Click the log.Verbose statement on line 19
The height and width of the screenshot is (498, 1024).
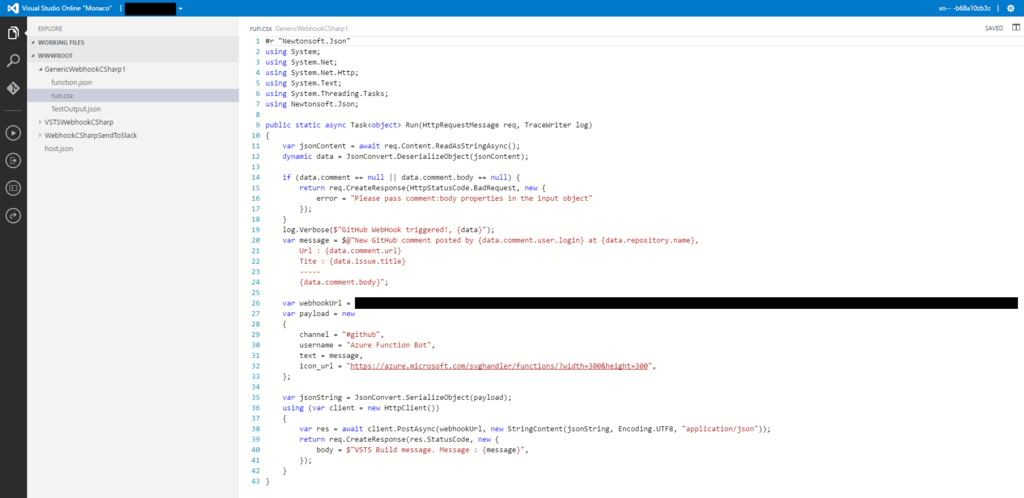[389, 229]
